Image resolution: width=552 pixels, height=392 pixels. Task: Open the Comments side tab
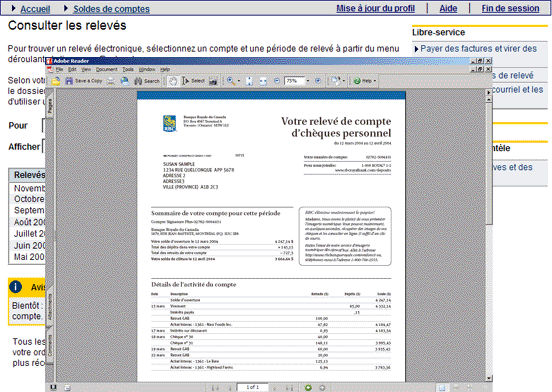tap(50, 345)
